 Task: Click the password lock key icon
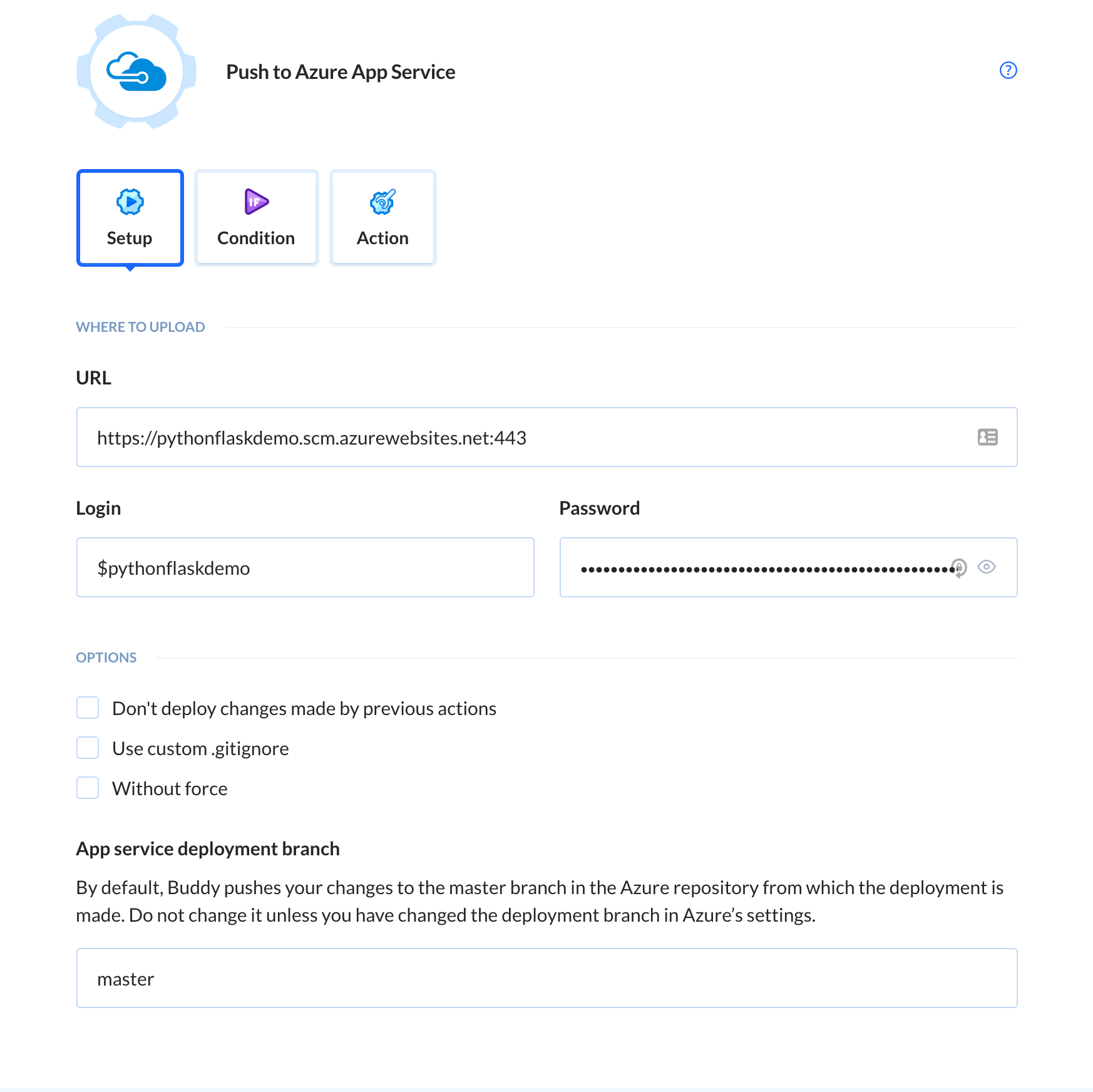[x=958, y=567]
